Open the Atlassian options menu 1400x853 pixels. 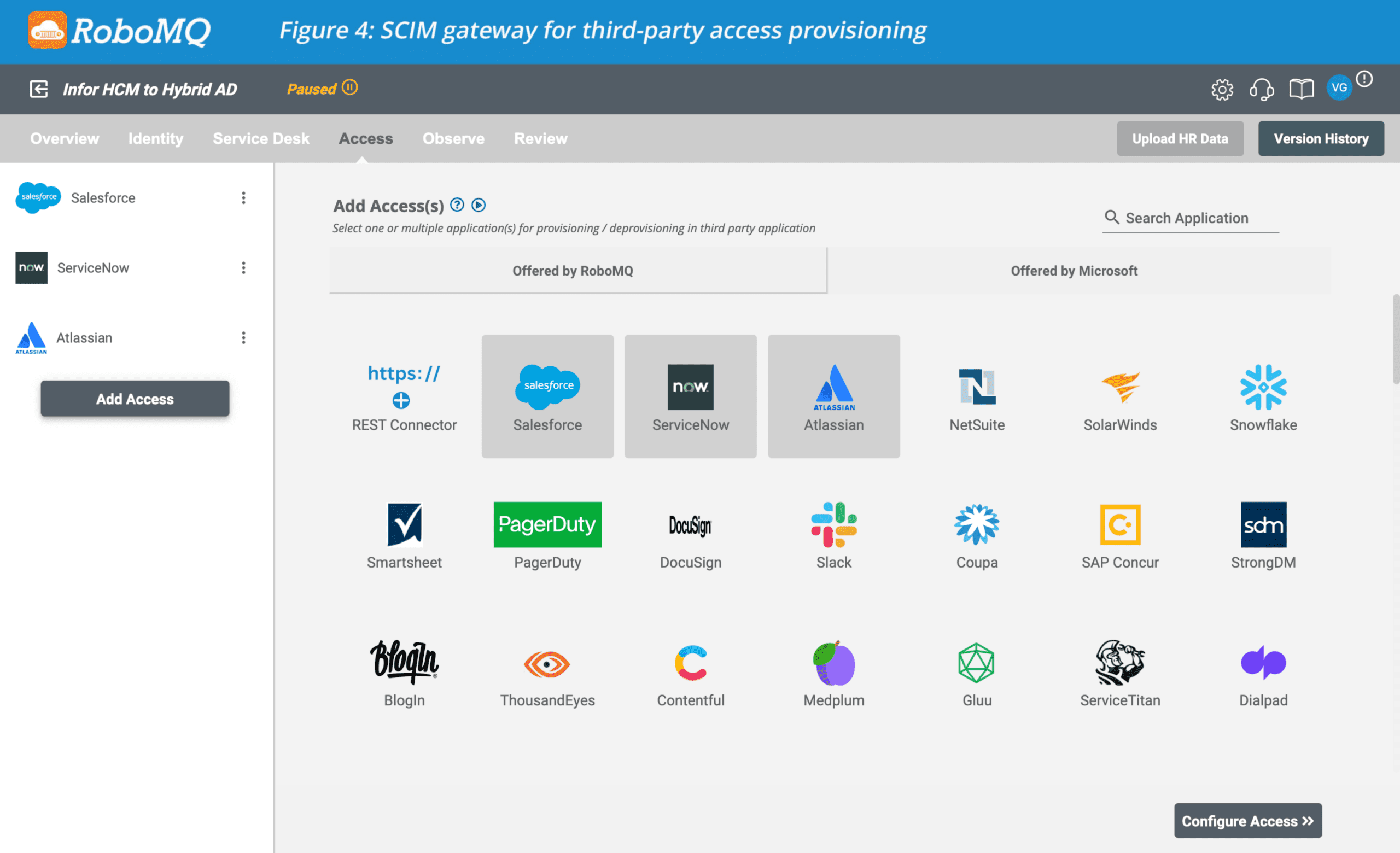click(x=244, y=337)
